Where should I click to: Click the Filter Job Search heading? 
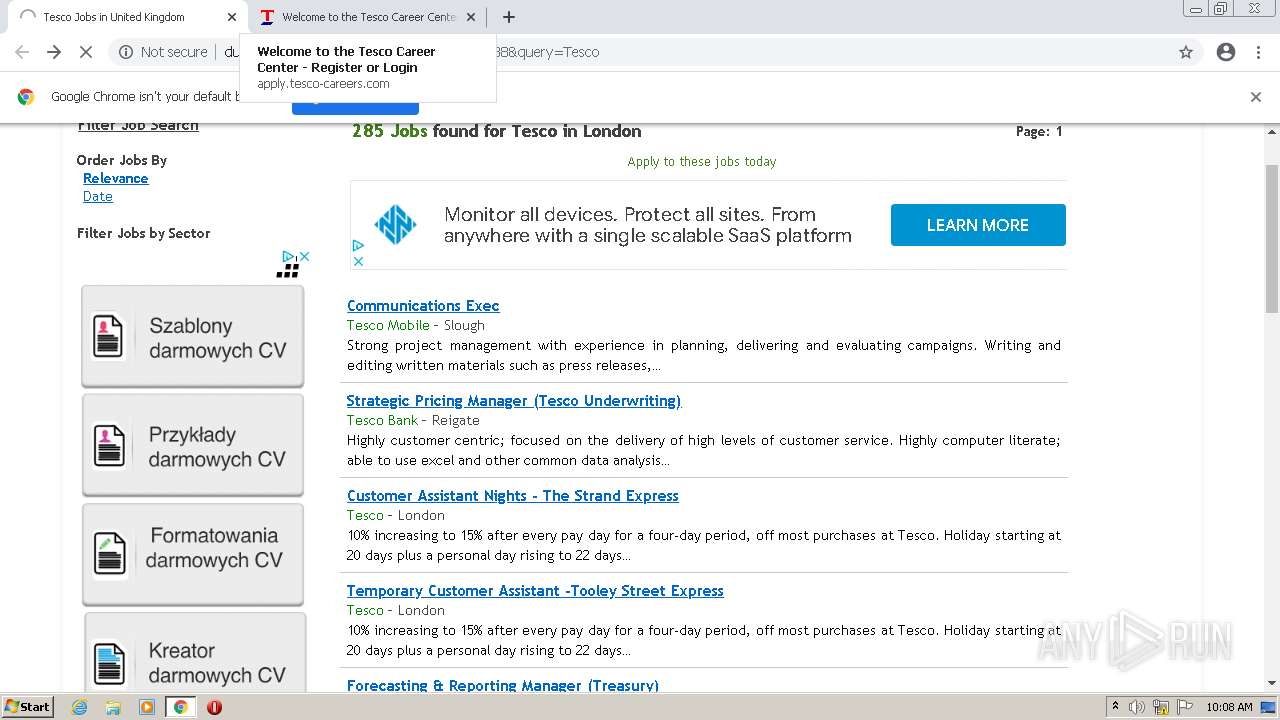pyautogui.click(x=138, y=126)
